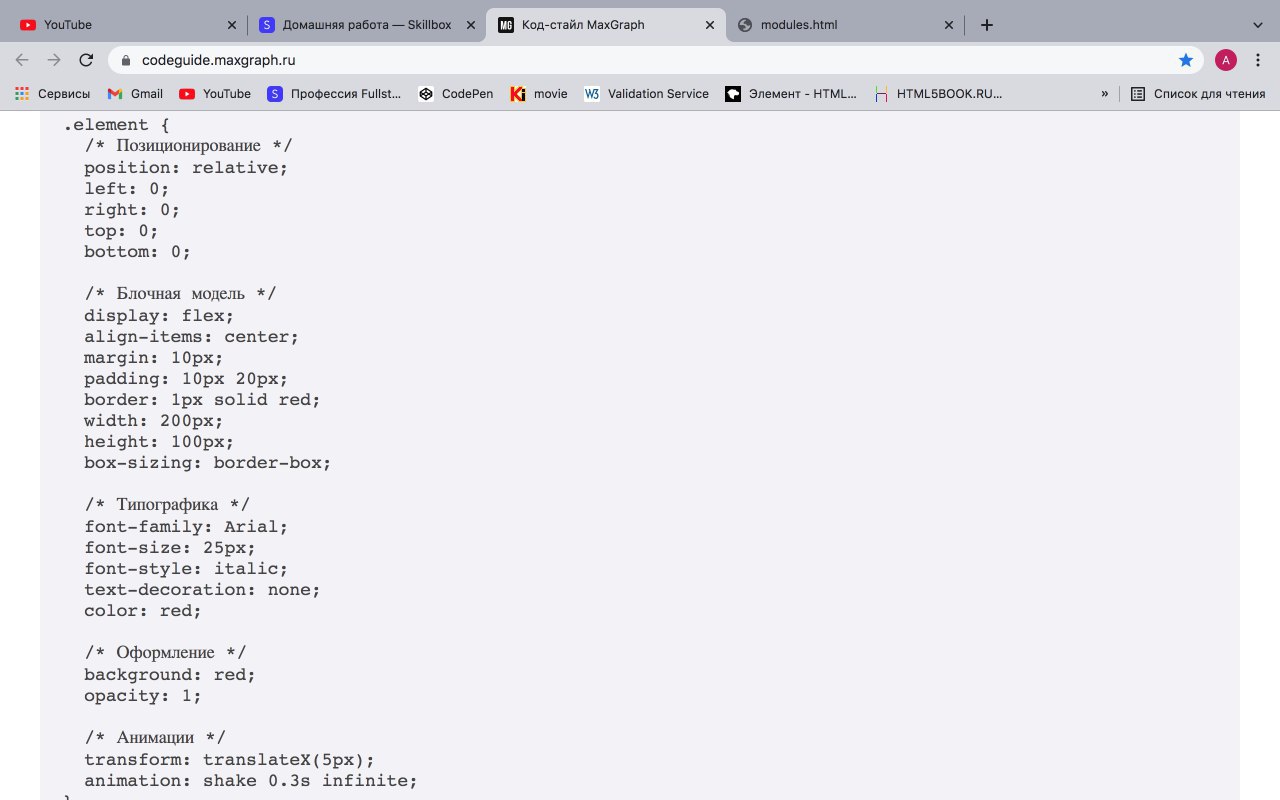Bookmark this page with the star icon
The image size is (1280, 800).
pos(1186,60)
